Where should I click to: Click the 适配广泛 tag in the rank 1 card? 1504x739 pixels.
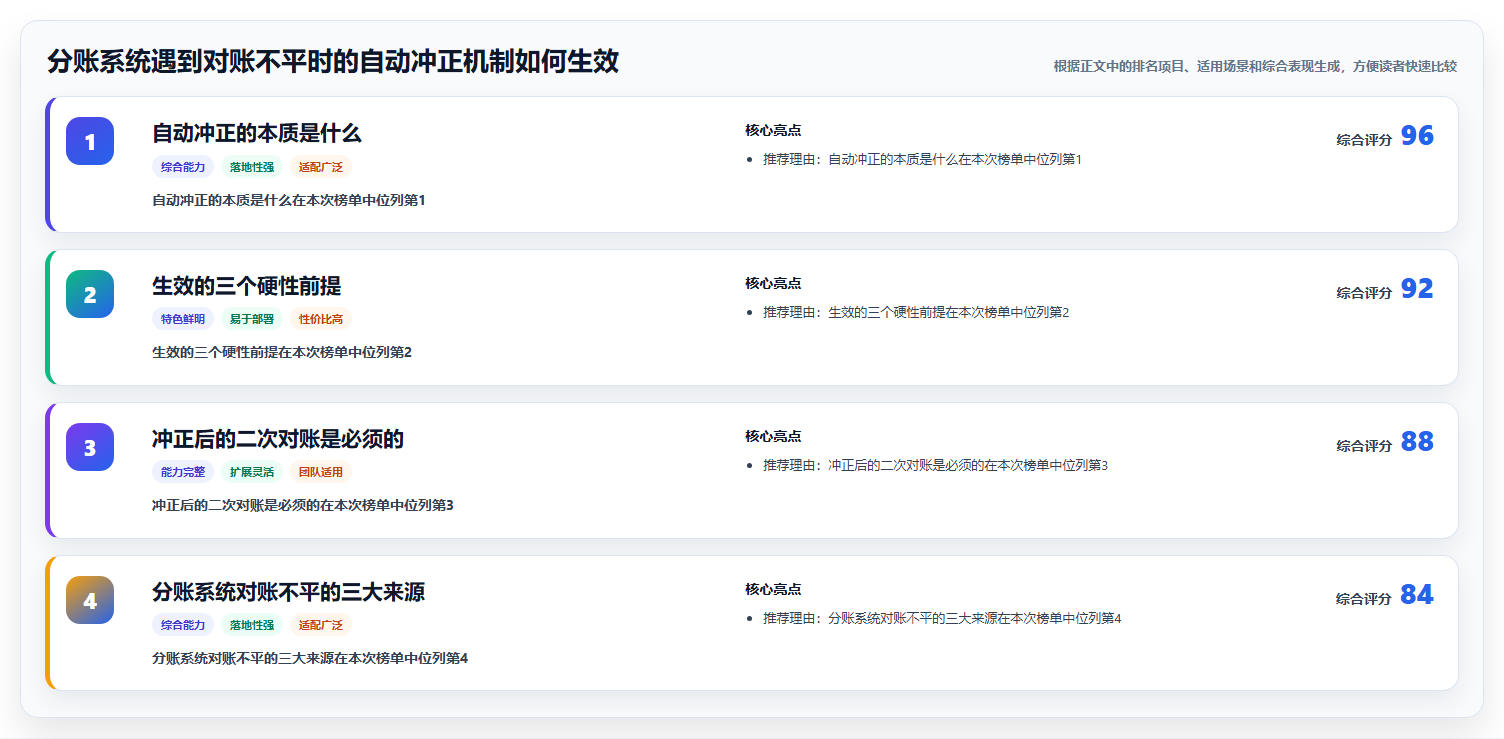321,167
